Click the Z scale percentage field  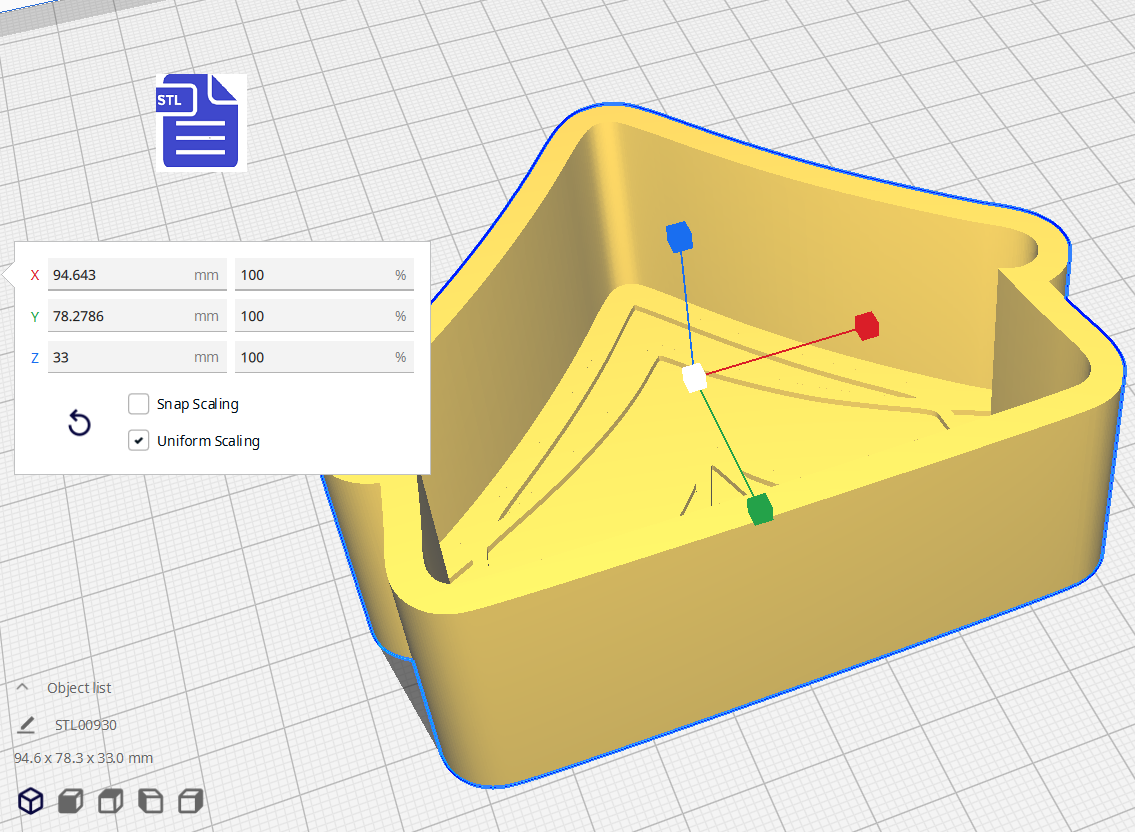tap(312, 357)
